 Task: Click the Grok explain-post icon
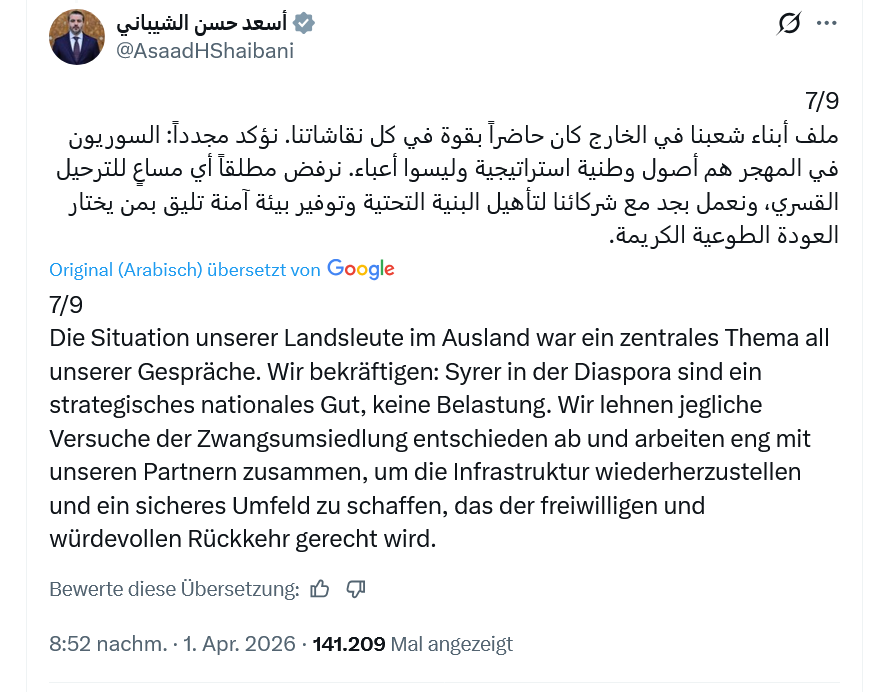click(789, 23)
